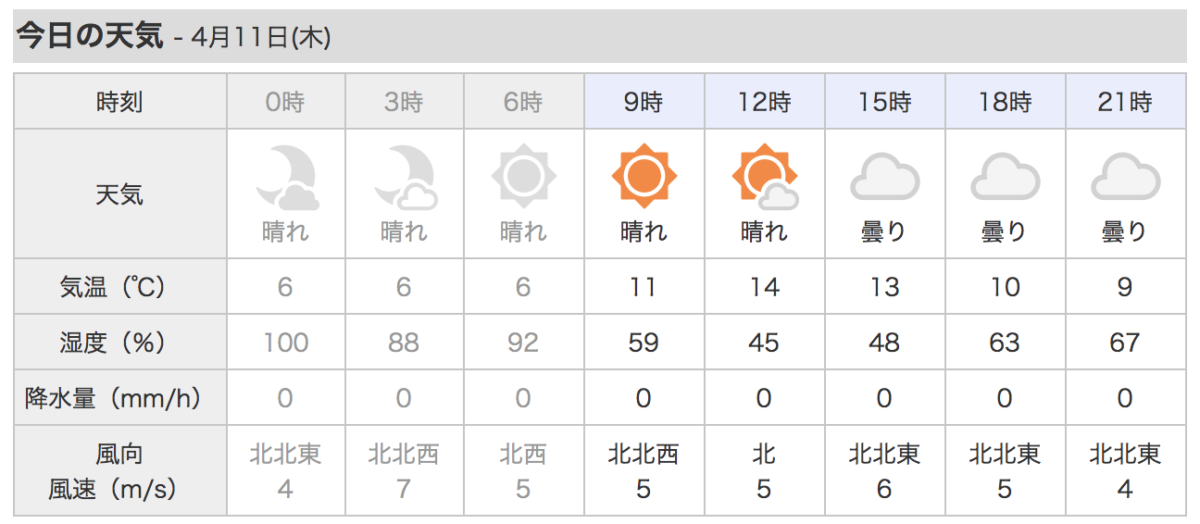Screen dimensions: 1200x524
Task: Select the 12時 sun with cloud icon
Action: (x=764, y=178)
